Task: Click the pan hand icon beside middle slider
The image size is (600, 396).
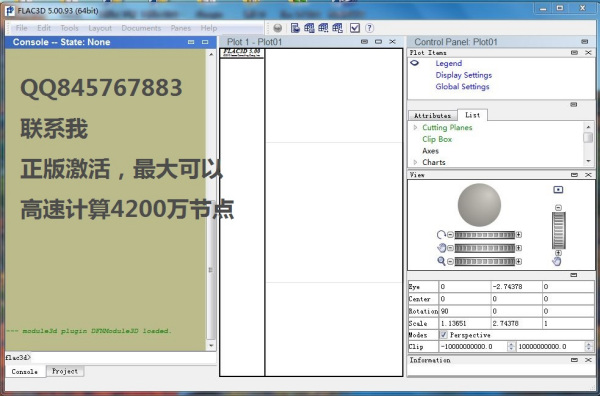Action: (441, 248)
